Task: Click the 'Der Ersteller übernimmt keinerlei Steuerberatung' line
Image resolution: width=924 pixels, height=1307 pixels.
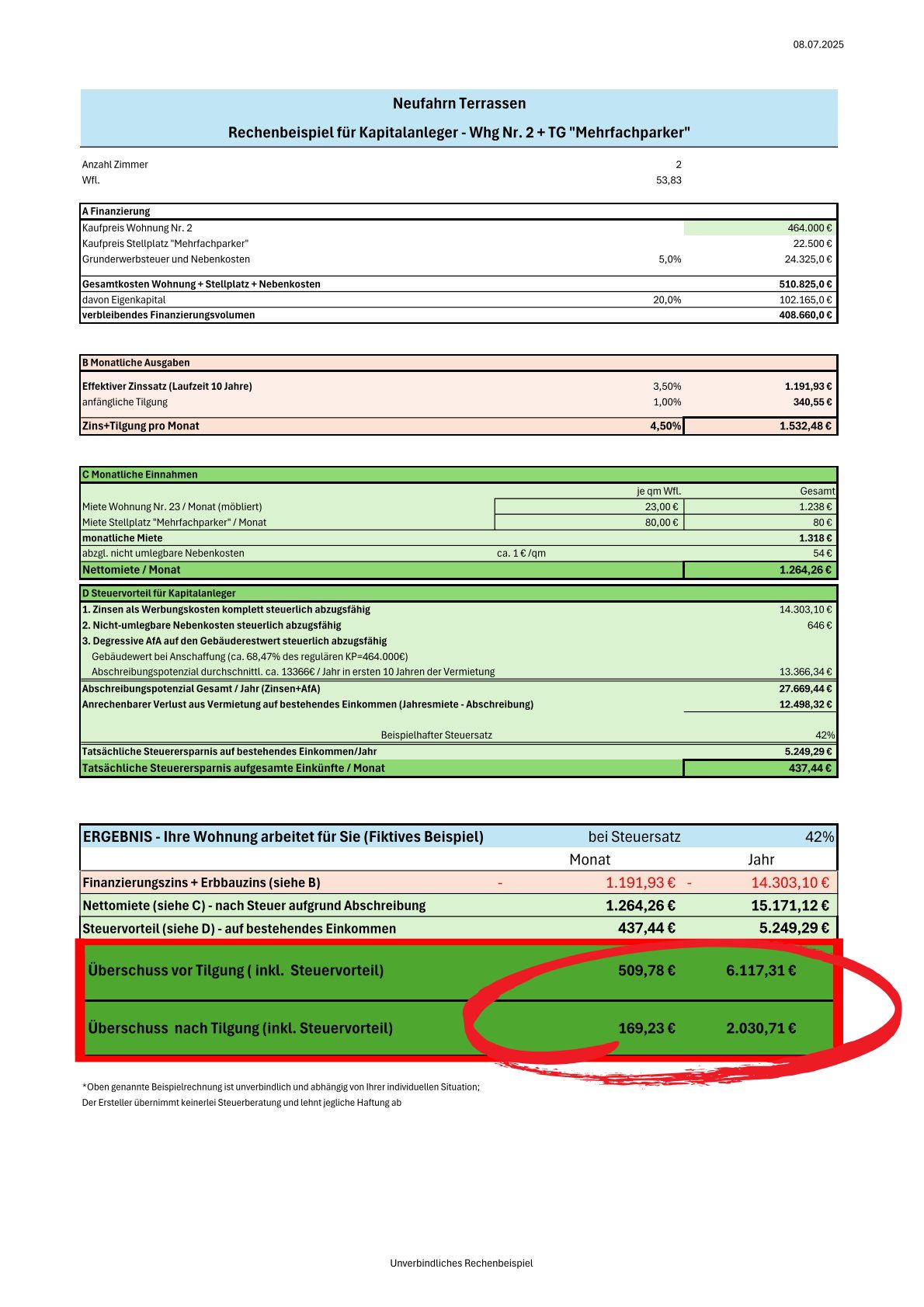Action: [x=241, y=1103]
